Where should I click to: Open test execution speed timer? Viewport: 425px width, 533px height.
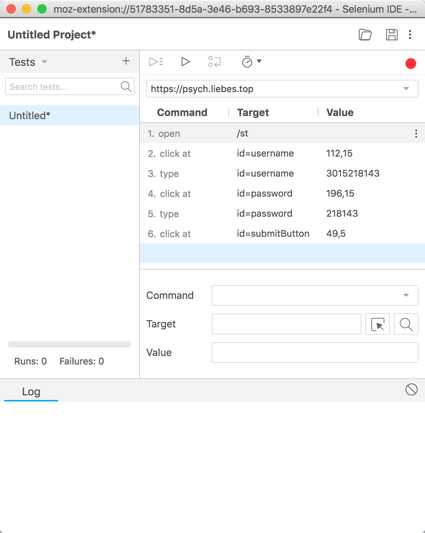[251, 62]
